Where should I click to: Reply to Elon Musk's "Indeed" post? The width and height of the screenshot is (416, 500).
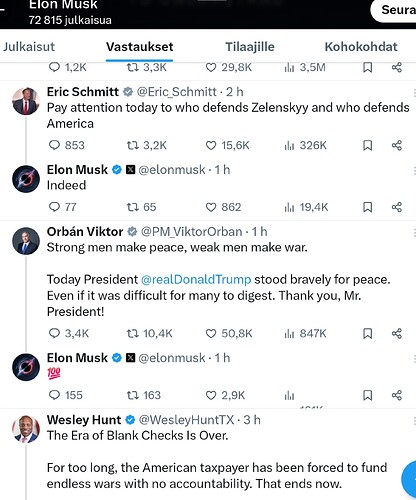click(62, 207)
